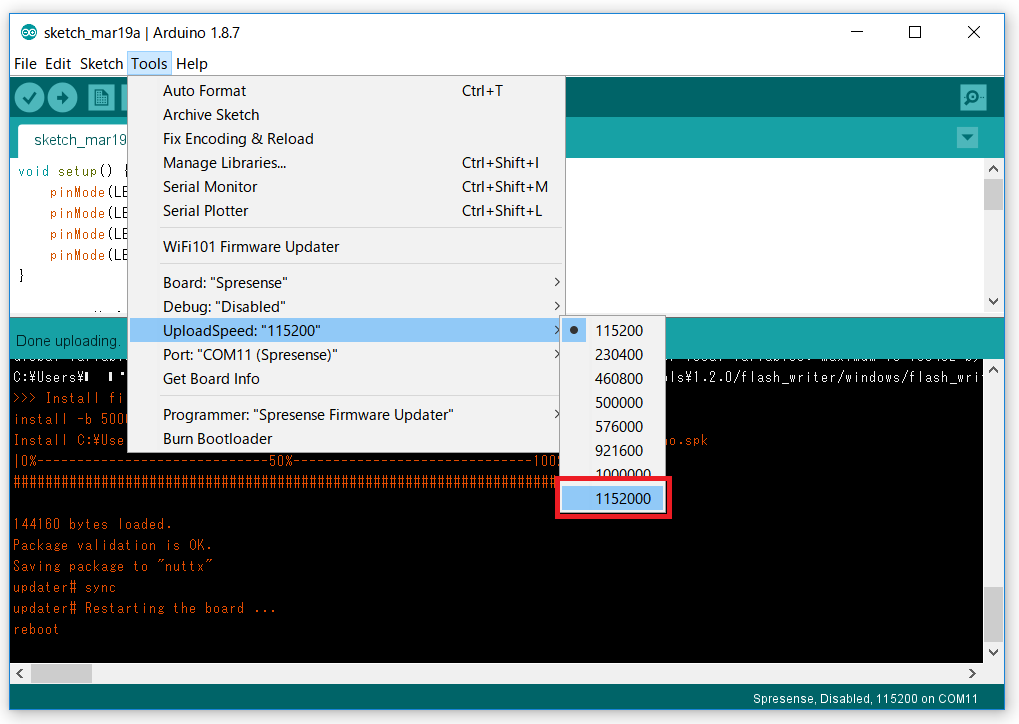Click Get Board Info
Screen dimensions: 1019x724
[211, 379]
